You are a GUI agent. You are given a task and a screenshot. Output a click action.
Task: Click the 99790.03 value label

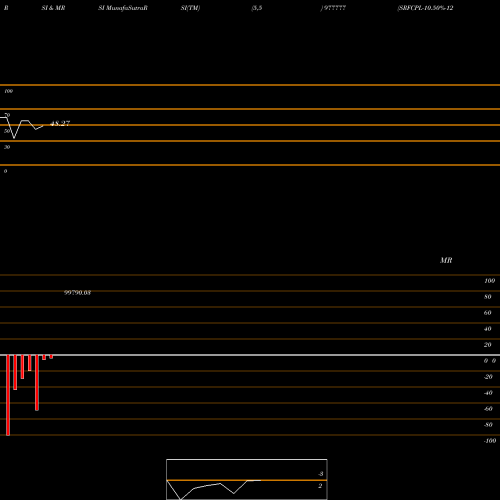(x=77, y=293)
